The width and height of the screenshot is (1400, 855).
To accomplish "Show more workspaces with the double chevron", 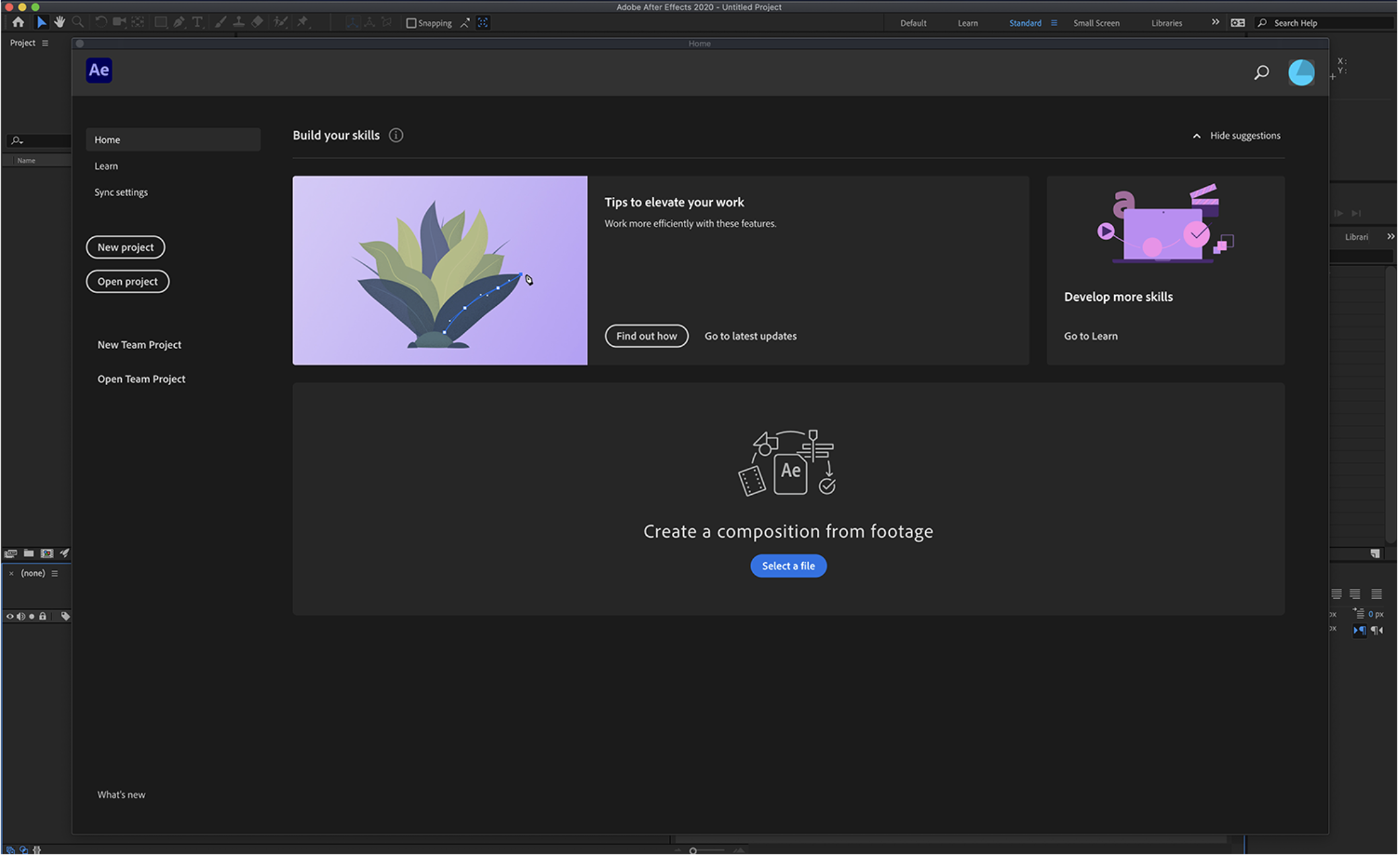I will (1216, 22).
